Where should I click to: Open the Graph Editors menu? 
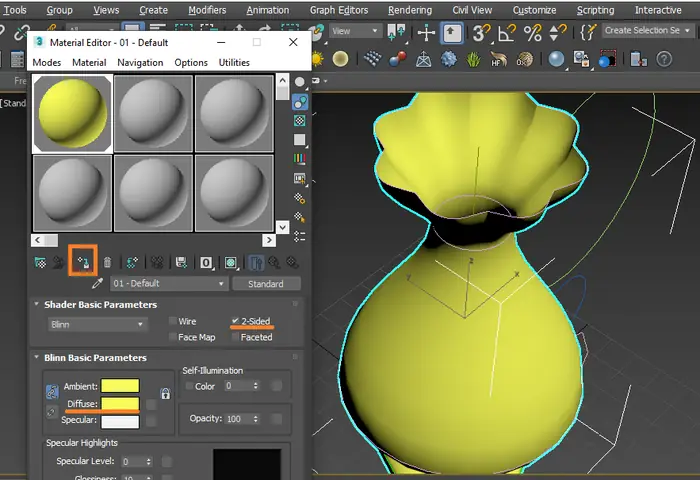[339, 10]
